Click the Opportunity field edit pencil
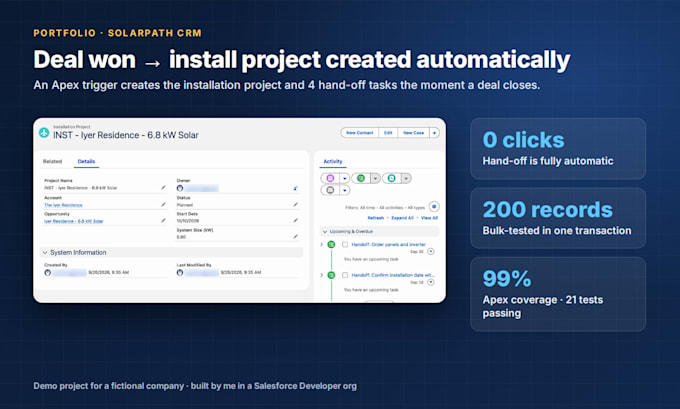The image size is (680, 409). click(163, 220)
